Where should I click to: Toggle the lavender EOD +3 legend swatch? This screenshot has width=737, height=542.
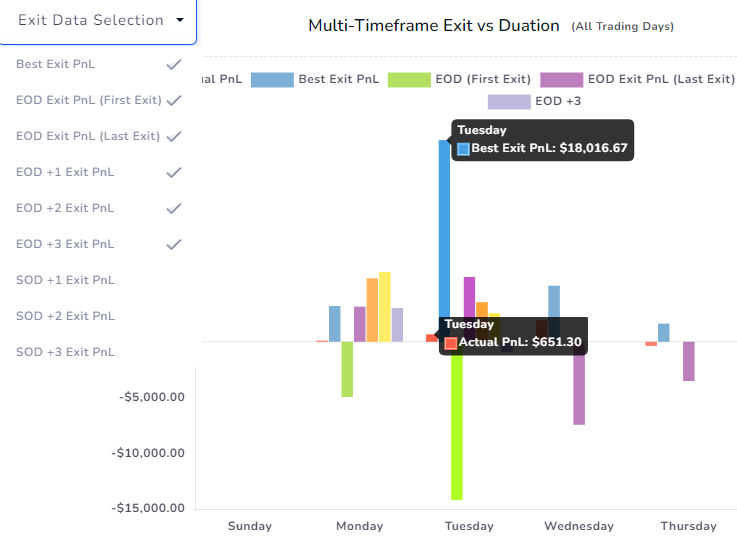click(509, 102)
